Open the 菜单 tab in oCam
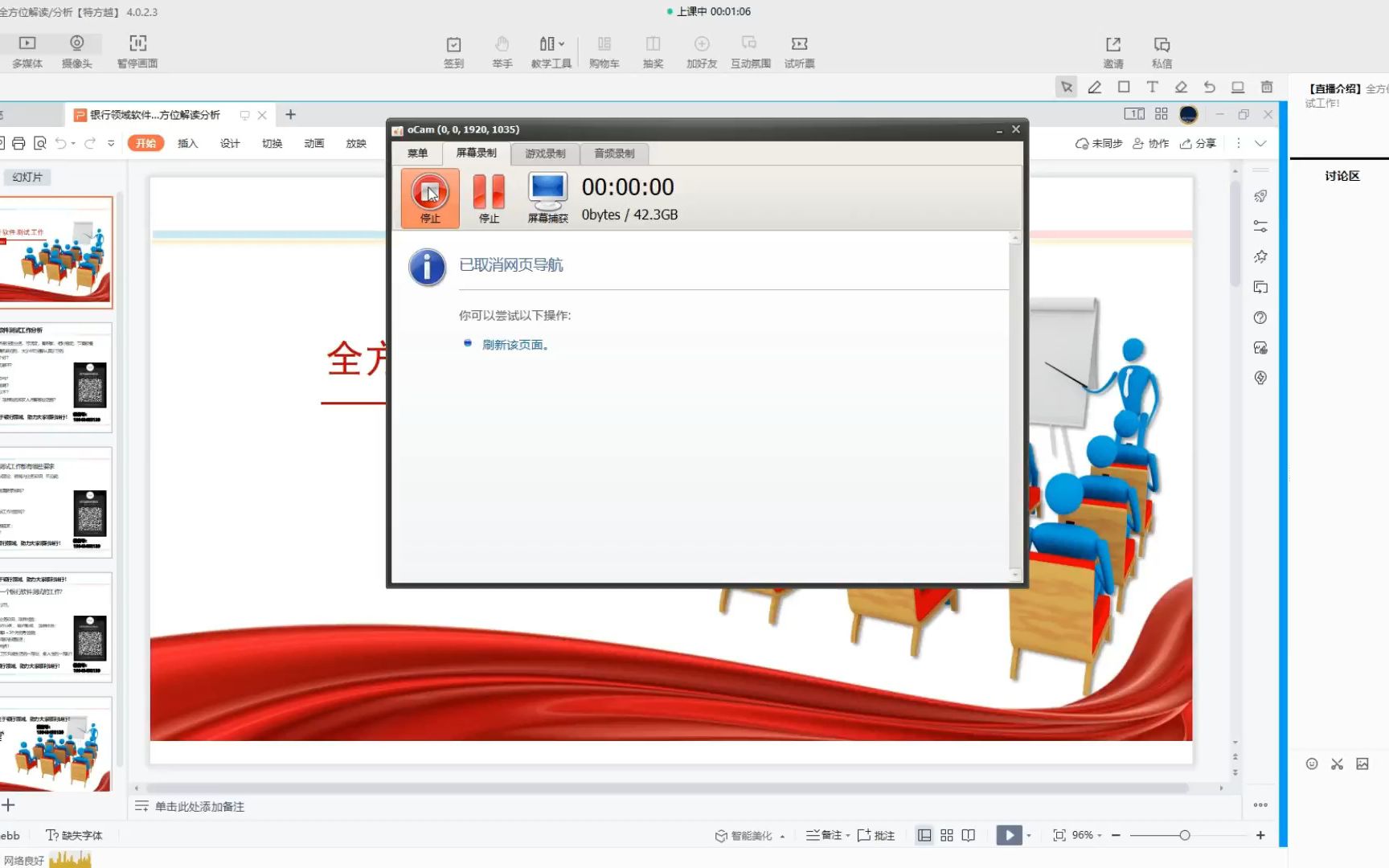Screen dimensions: 1389x868 417,154
